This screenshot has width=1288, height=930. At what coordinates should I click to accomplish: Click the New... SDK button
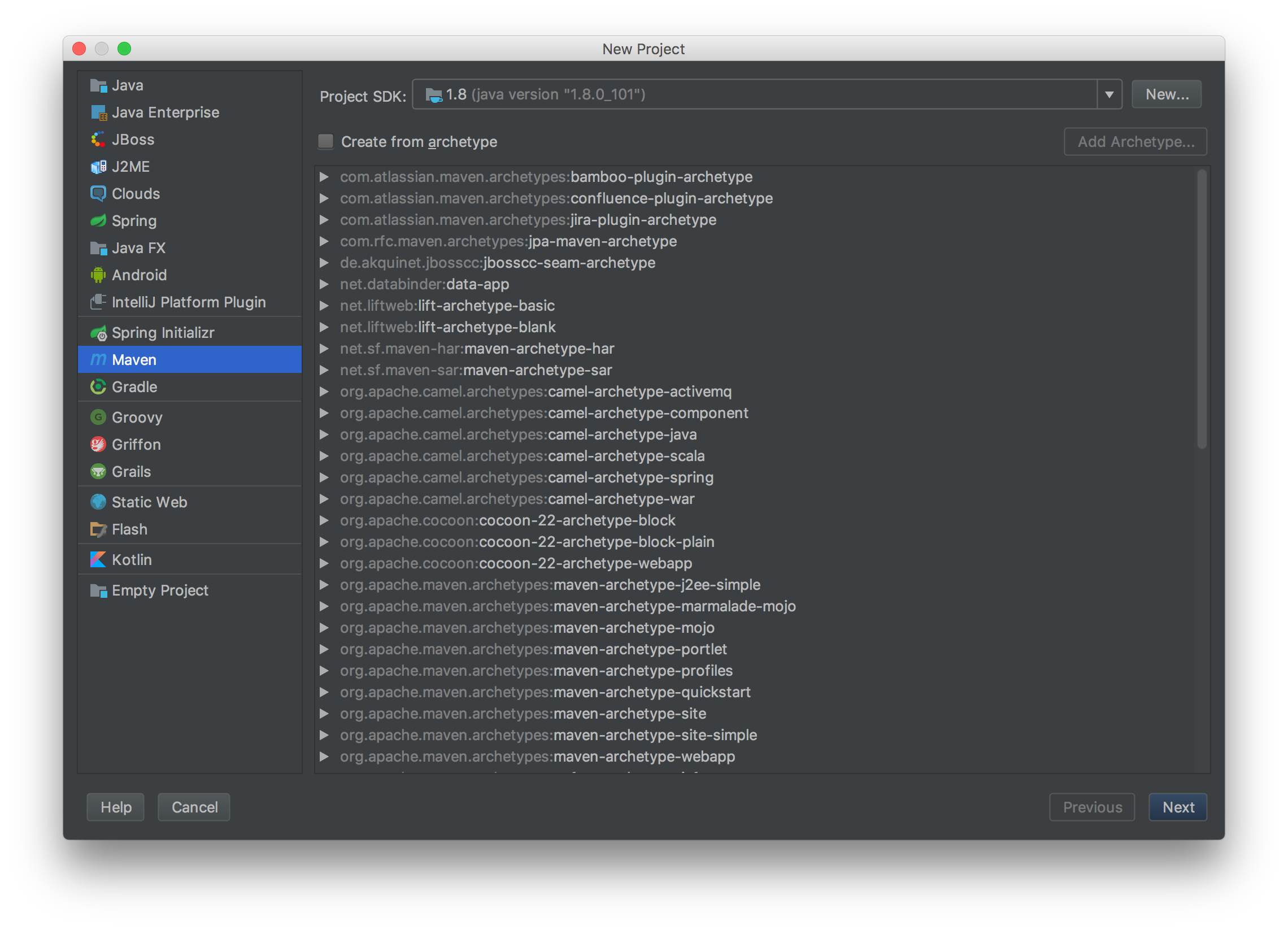(1167, 94)
